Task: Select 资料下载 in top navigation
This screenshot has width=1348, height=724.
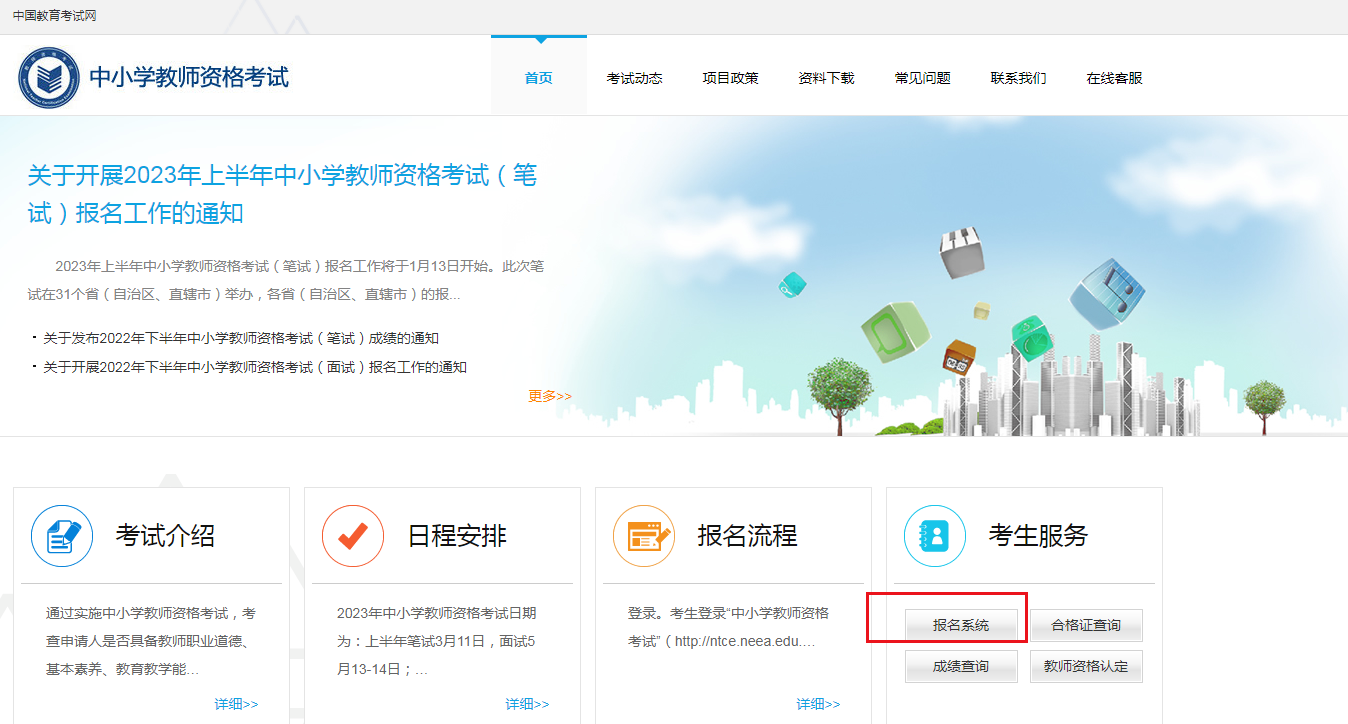Action: [826, 78]
